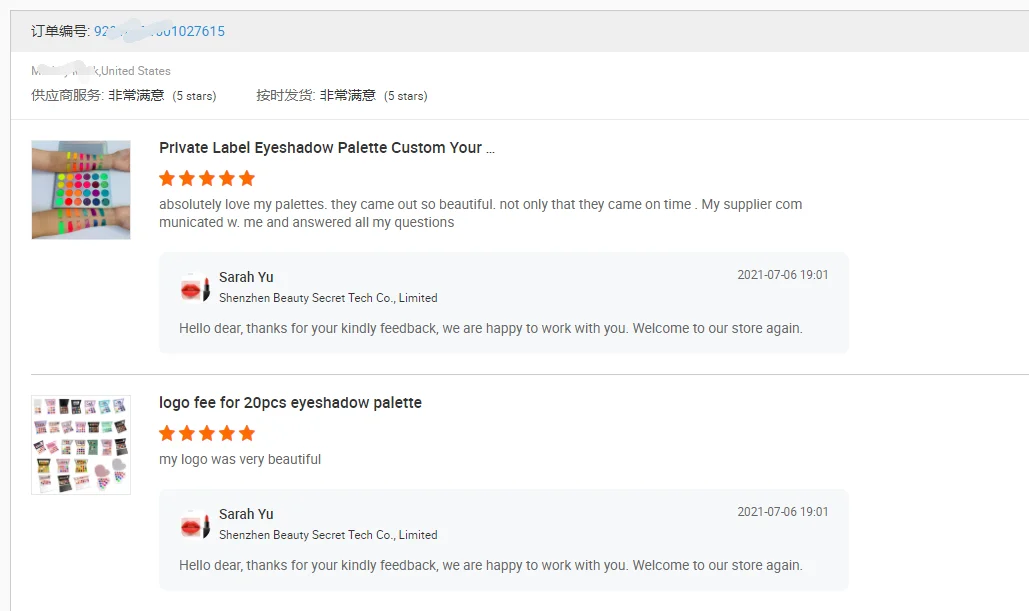
Task: Click fifth star of the Private Label review rating
Action: pos(247,179)
